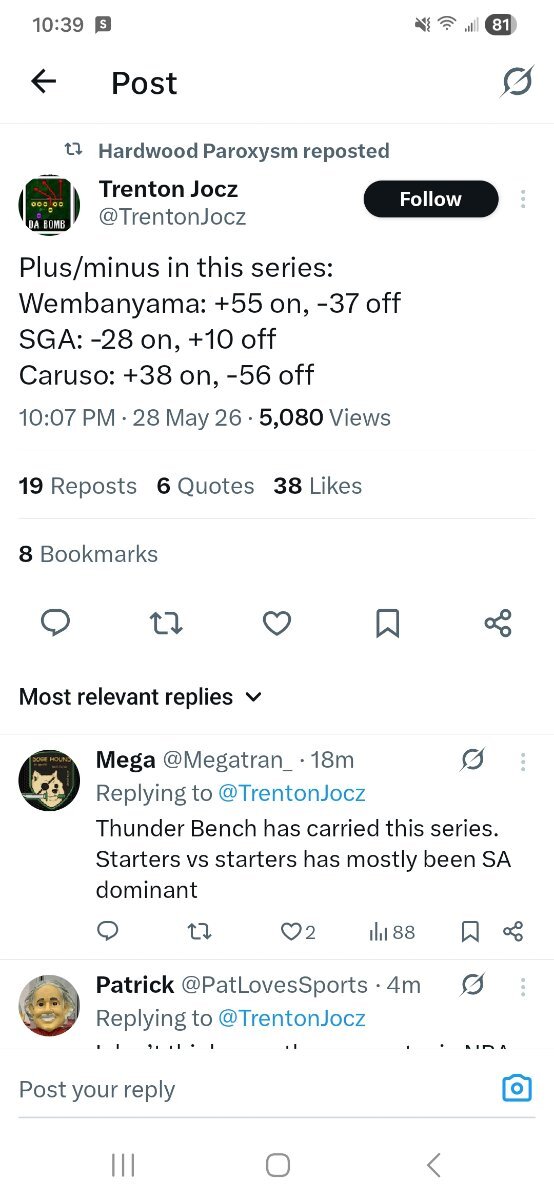View the 6 Quotes list
The width and height of the screenshot is (554, 1200).
tap(205, 486)
